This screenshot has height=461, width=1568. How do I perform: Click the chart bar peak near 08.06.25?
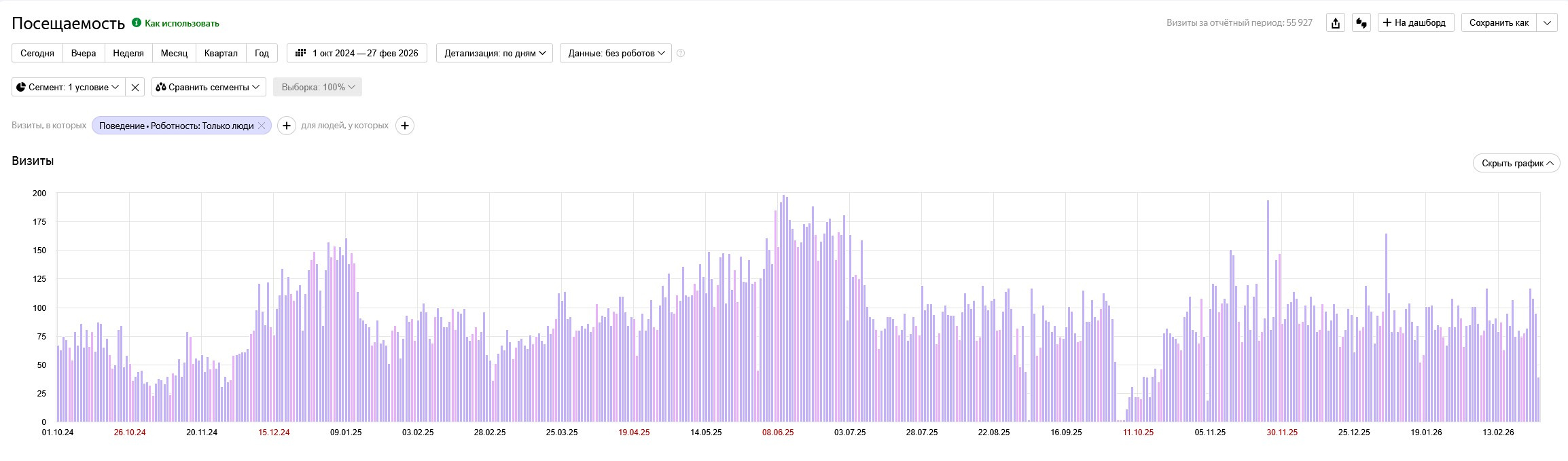(783, 308)
